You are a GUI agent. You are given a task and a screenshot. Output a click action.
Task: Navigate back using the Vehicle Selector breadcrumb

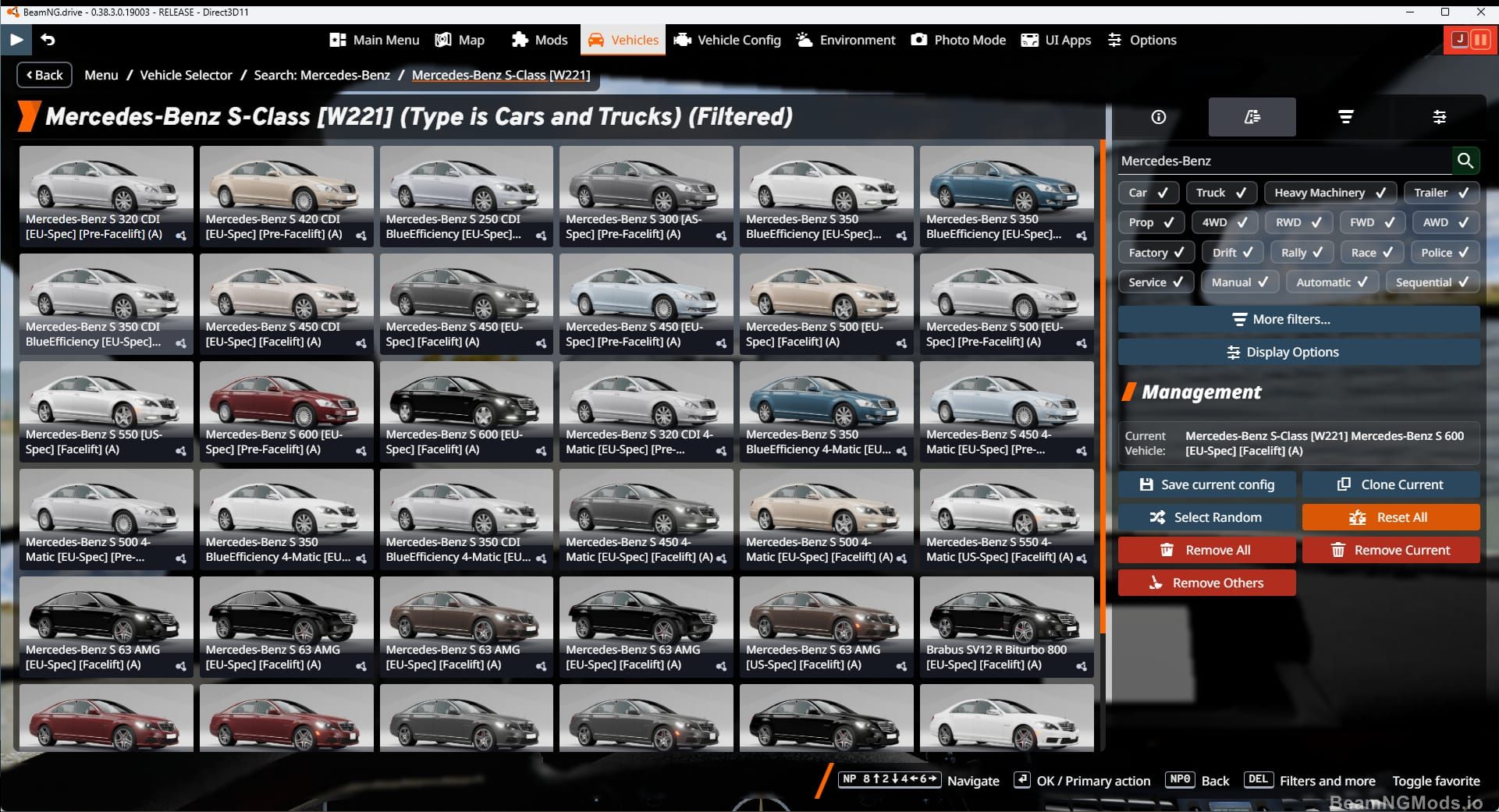[186, 75]
